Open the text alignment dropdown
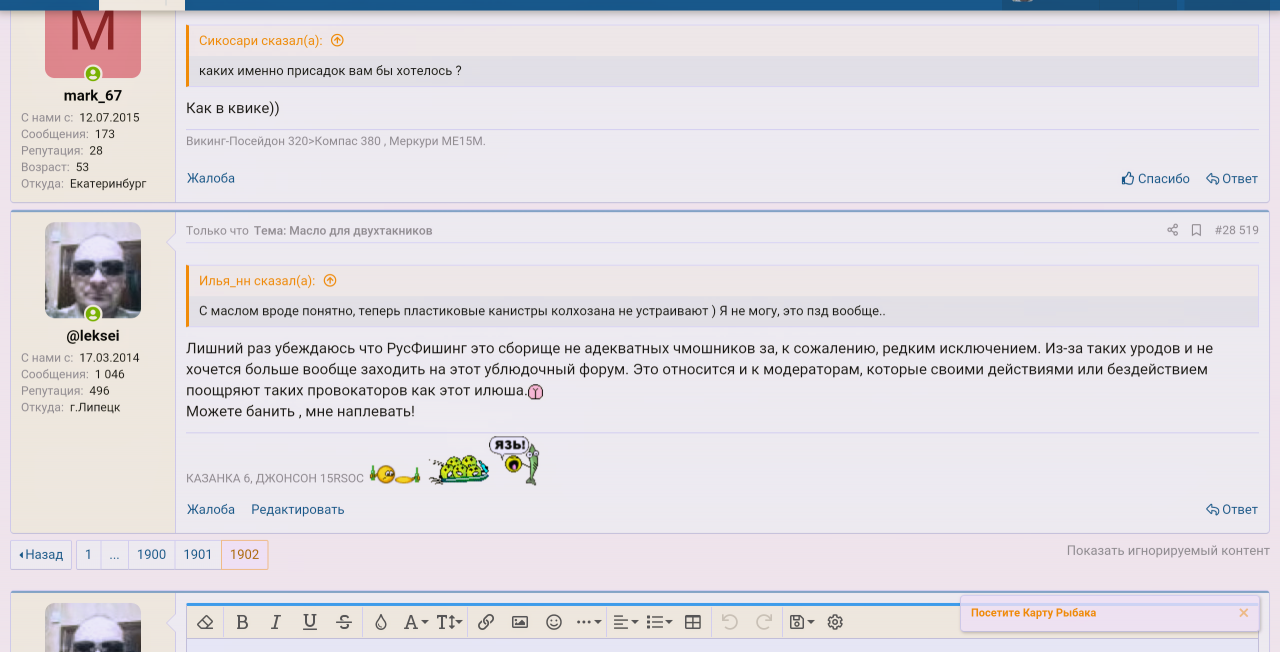The image size is (1280, 652). 625,622
